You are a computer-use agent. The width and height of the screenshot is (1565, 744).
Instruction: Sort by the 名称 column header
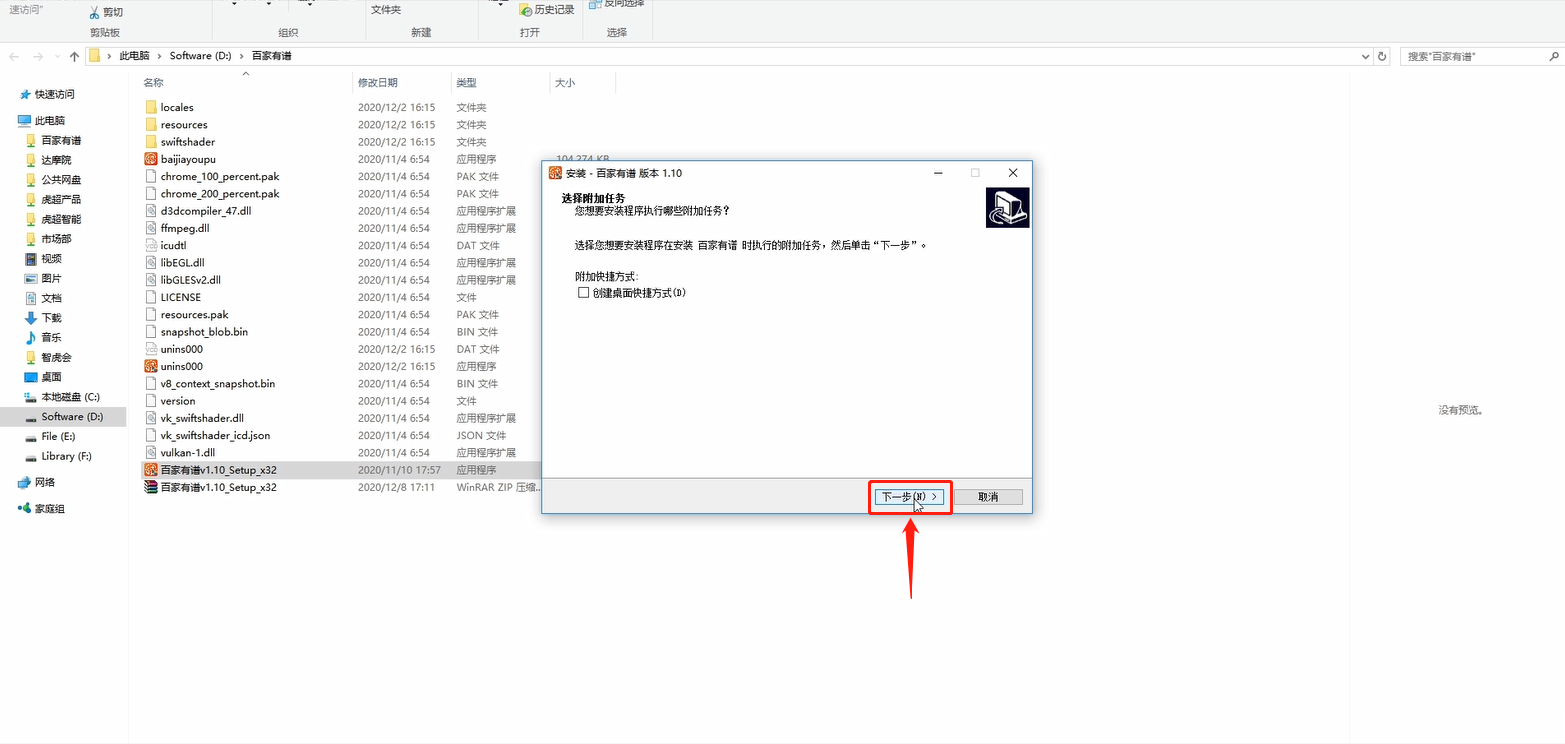pos(153,83)
